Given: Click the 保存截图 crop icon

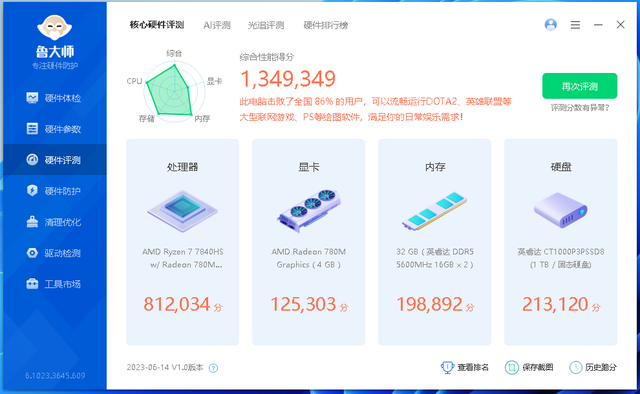Looking at the screenshot, I should pos(511,367).
